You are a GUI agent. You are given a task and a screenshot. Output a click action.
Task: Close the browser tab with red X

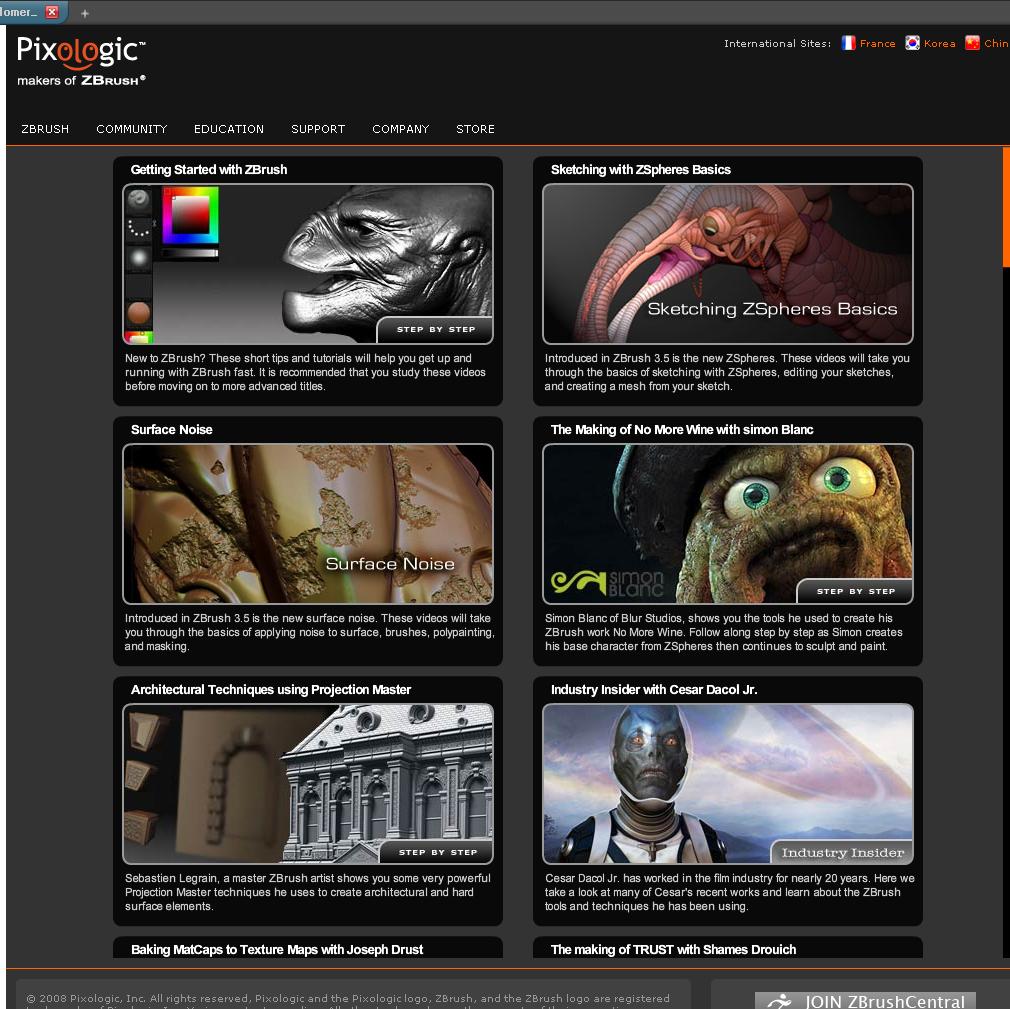(x=52, y=12)
